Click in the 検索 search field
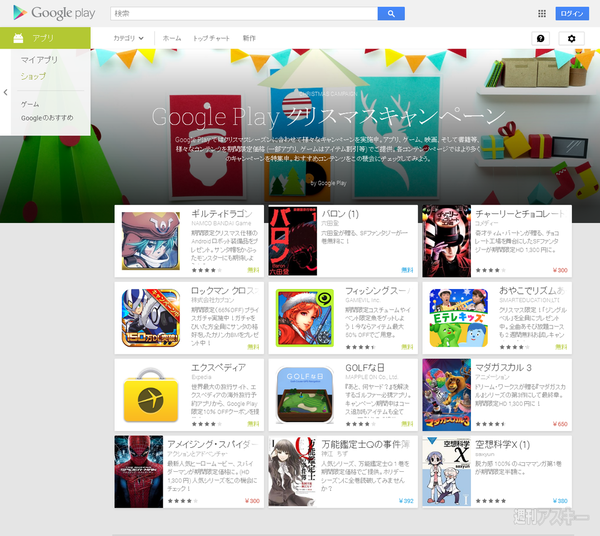 [x=244, y=13]
